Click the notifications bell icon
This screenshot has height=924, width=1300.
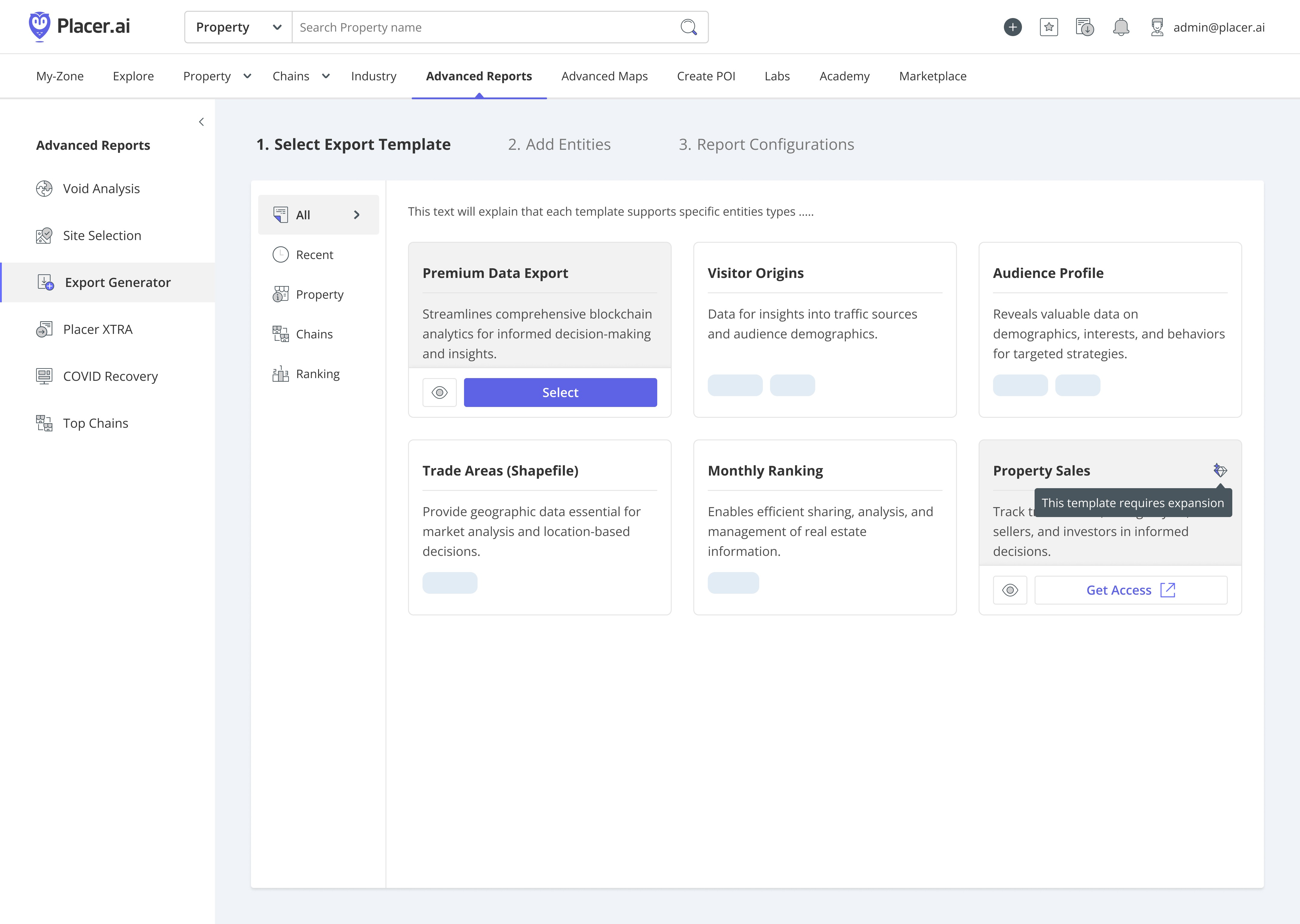click(1121, 27)
